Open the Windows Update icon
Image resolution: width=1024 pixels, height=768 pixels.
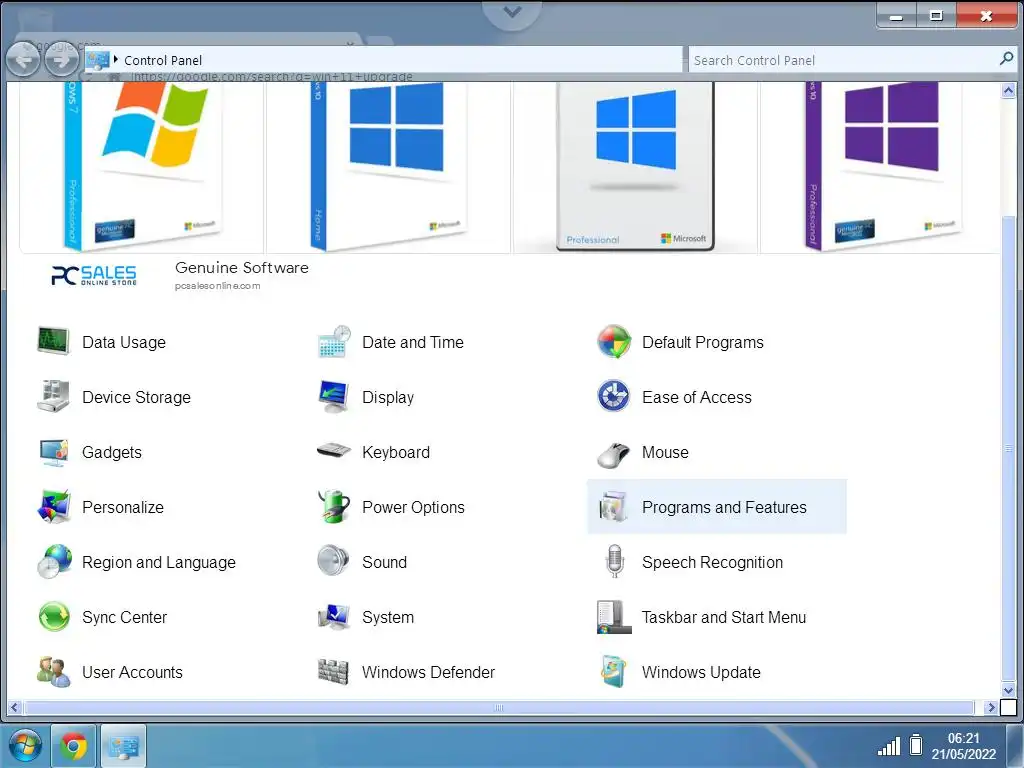[x=614, y=671]
